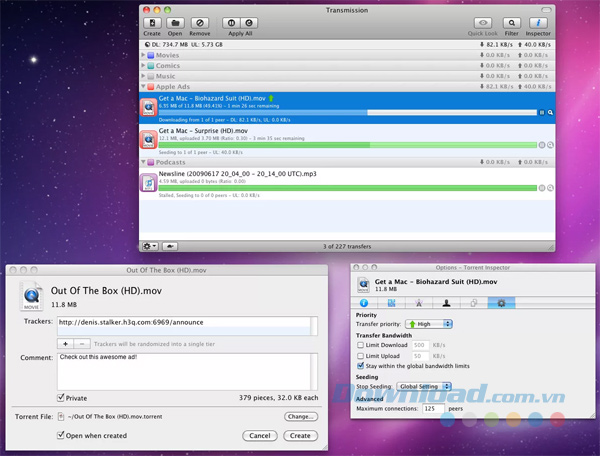Click the Open torrent folder icon

176,22
